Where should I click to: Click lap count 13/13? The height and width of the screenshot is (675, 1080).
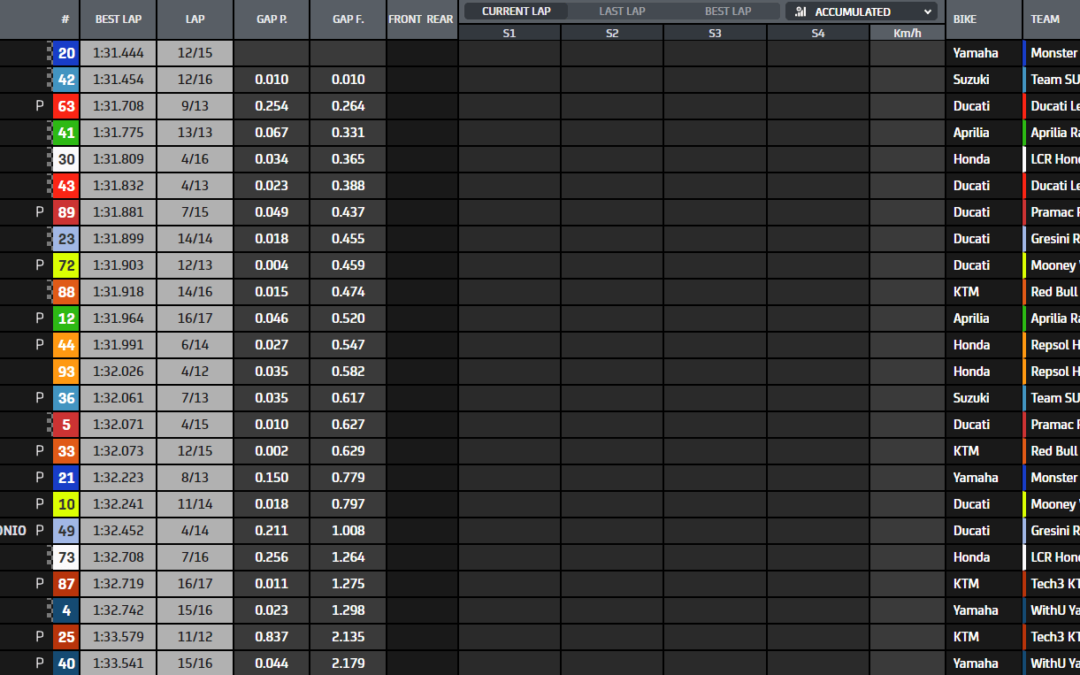[x=195, y=133]
